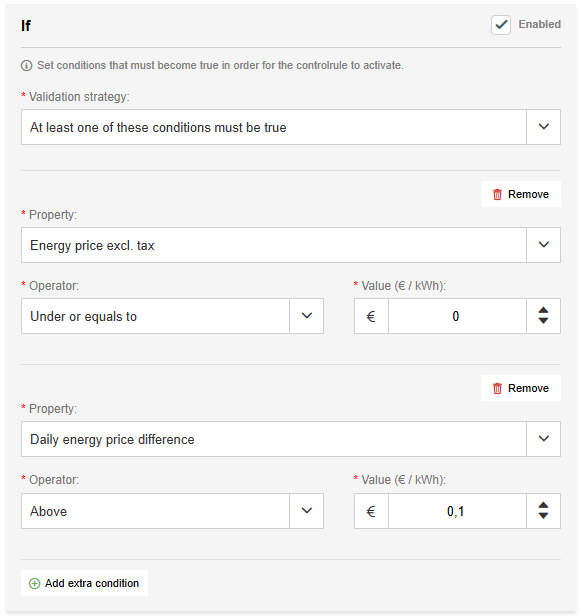Increase first value with the up arrow
Image resolution: width=581 pixels, height=616 pixels.
[543, 310]
